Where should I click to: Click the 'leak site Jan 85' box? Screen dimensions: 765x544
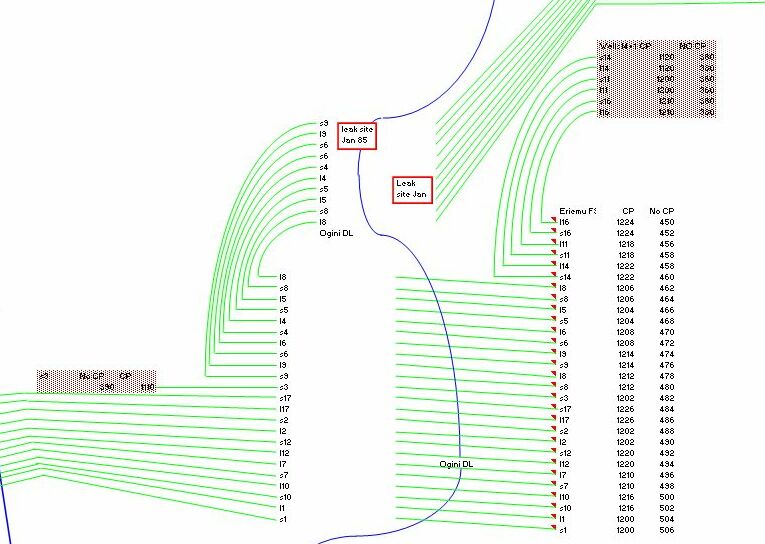coord(356,134)
